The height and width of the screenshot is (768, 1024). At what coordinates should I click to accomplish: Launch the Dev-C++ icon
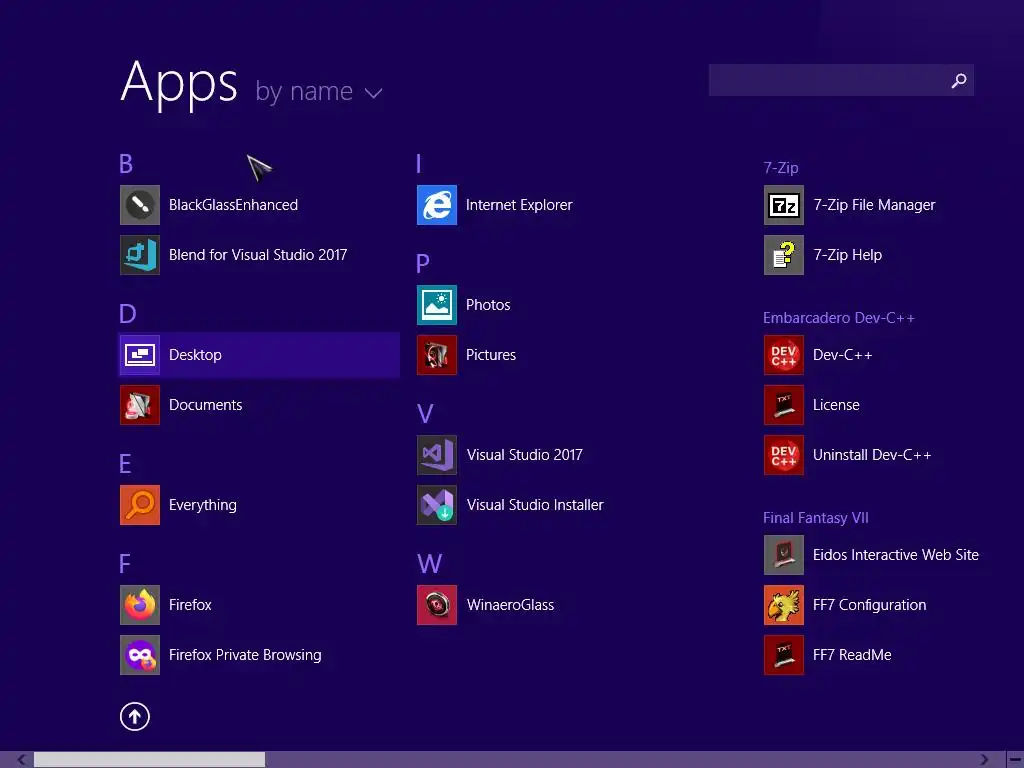tap(784, 355)
